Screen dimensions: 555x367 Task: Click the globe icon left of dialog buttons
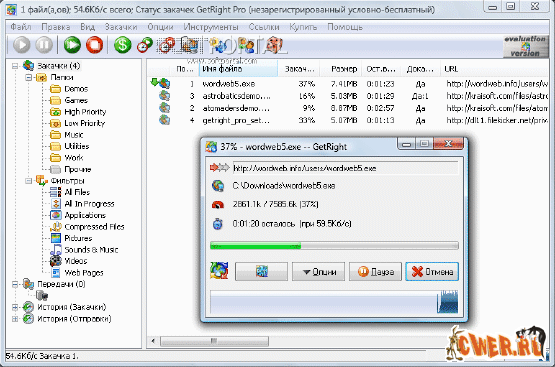[219, 271]
